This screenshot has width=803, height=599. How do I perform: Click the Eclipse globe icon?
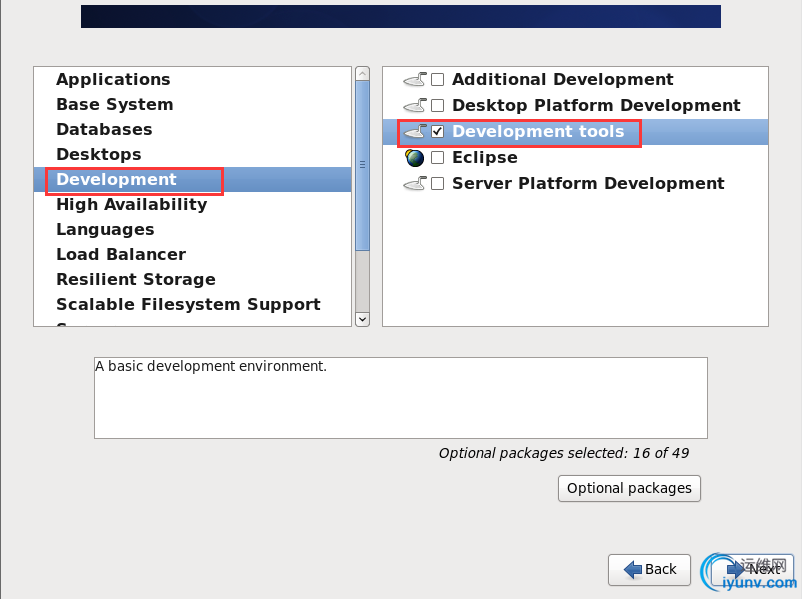(415, 158)
